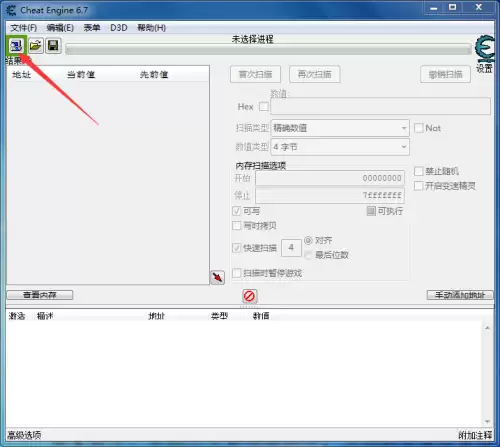500x447 pixels.
Task: Click the process progress bar
Action: 269,50
